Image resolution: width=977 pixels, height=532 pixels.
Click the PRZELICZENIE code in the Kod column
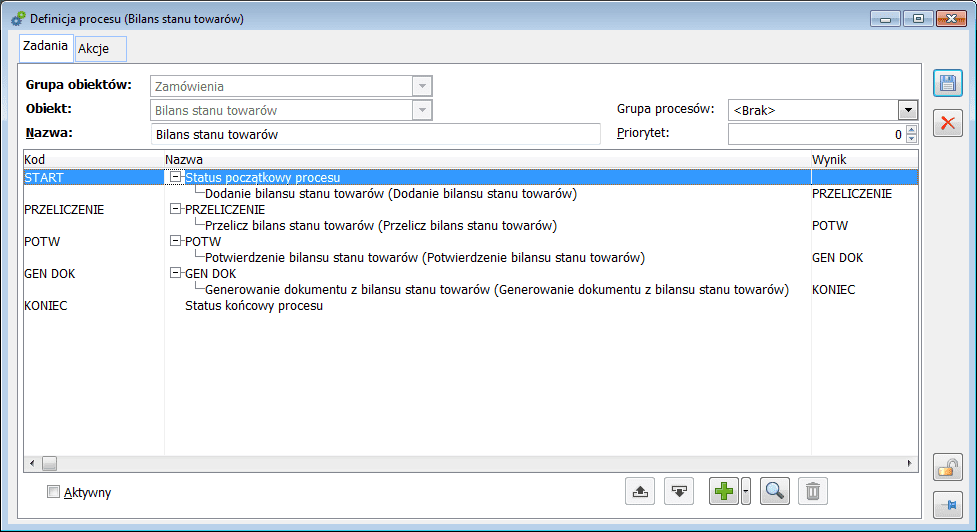pos(64,210)
